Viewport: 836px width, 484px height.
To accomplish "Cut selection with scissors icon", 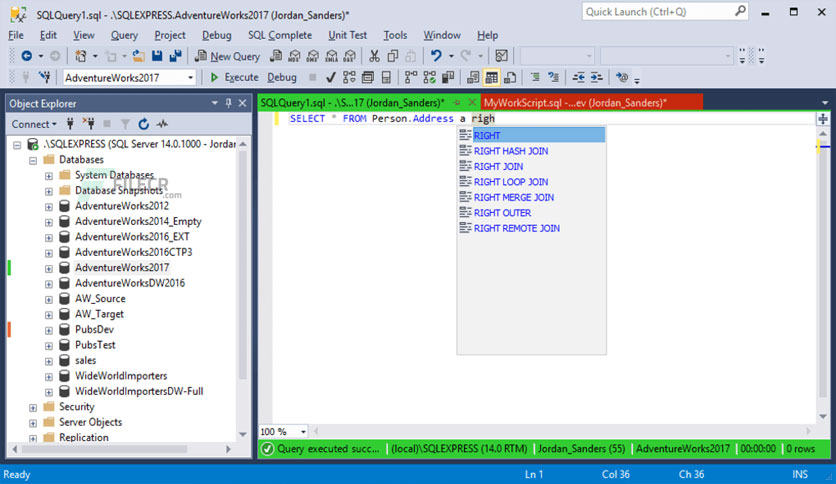I will tap(374, 56).
